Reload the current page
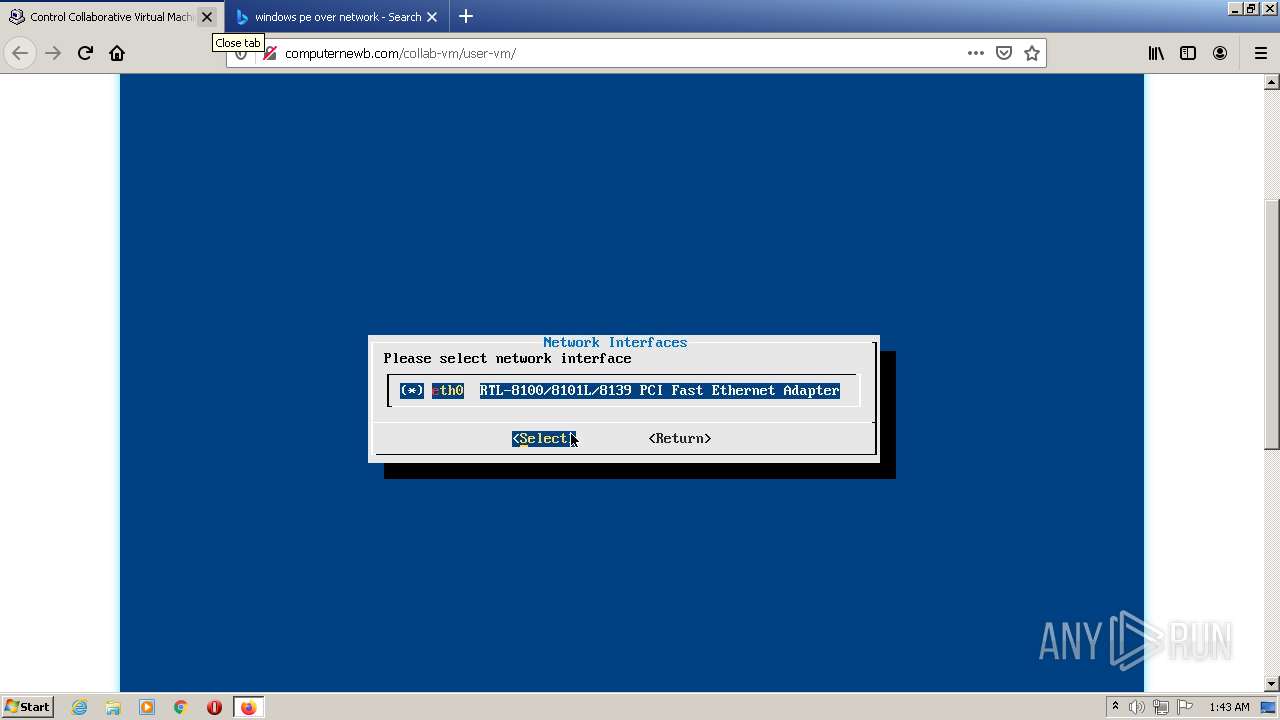The image size is (1280, 720). [x=85, y=53]
